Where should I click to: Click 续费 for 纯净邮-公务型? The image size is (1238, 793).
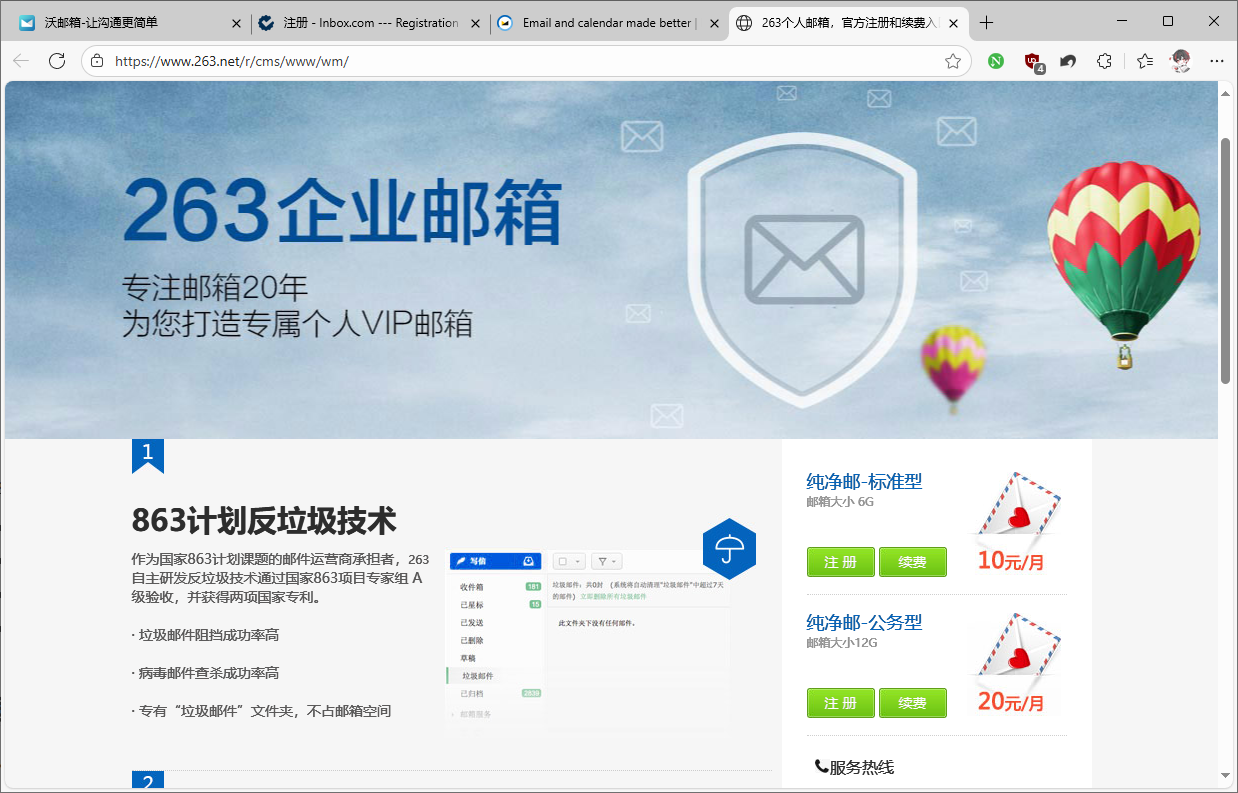(x=912, y=703)
